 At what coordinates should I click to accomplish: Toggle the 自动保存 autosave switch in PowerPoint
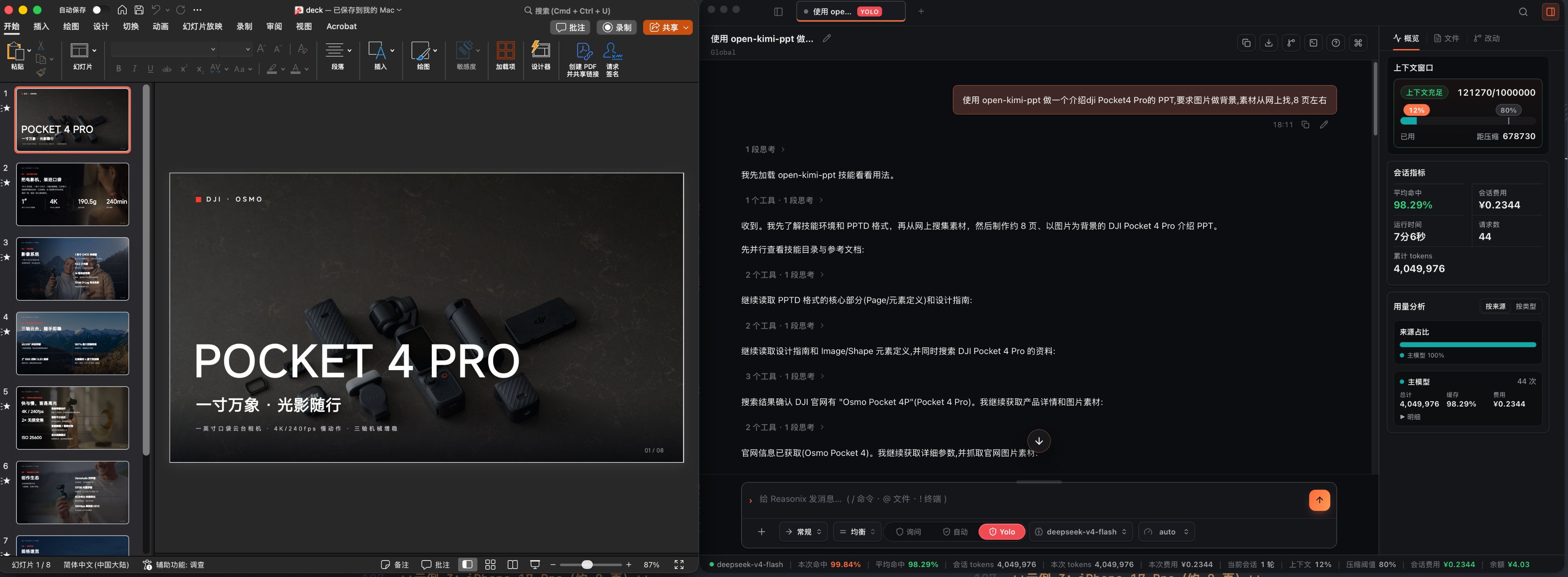click(x=100, y=10)
